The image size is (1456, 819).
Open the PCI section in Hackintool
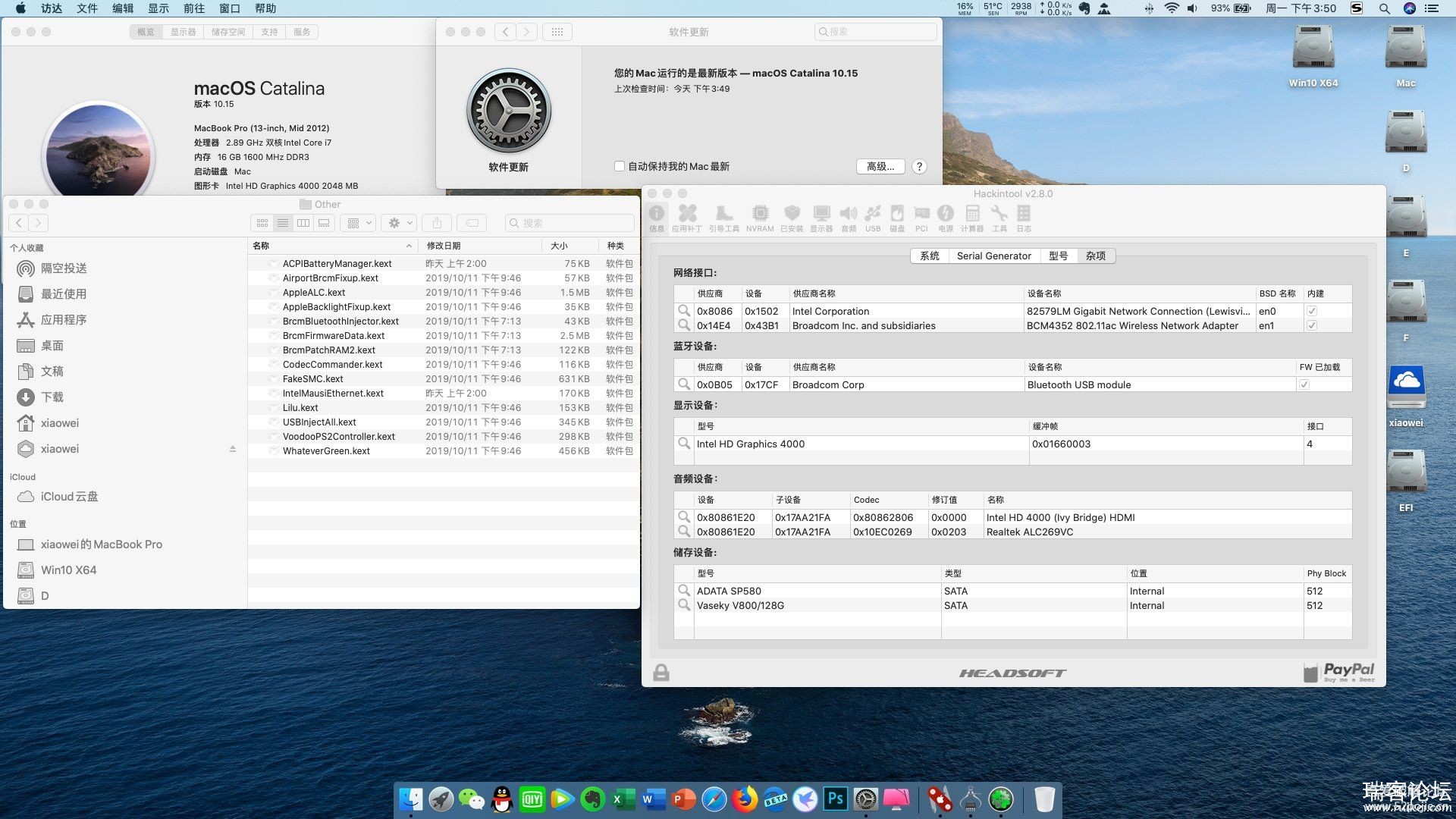(x=921, y=218)
